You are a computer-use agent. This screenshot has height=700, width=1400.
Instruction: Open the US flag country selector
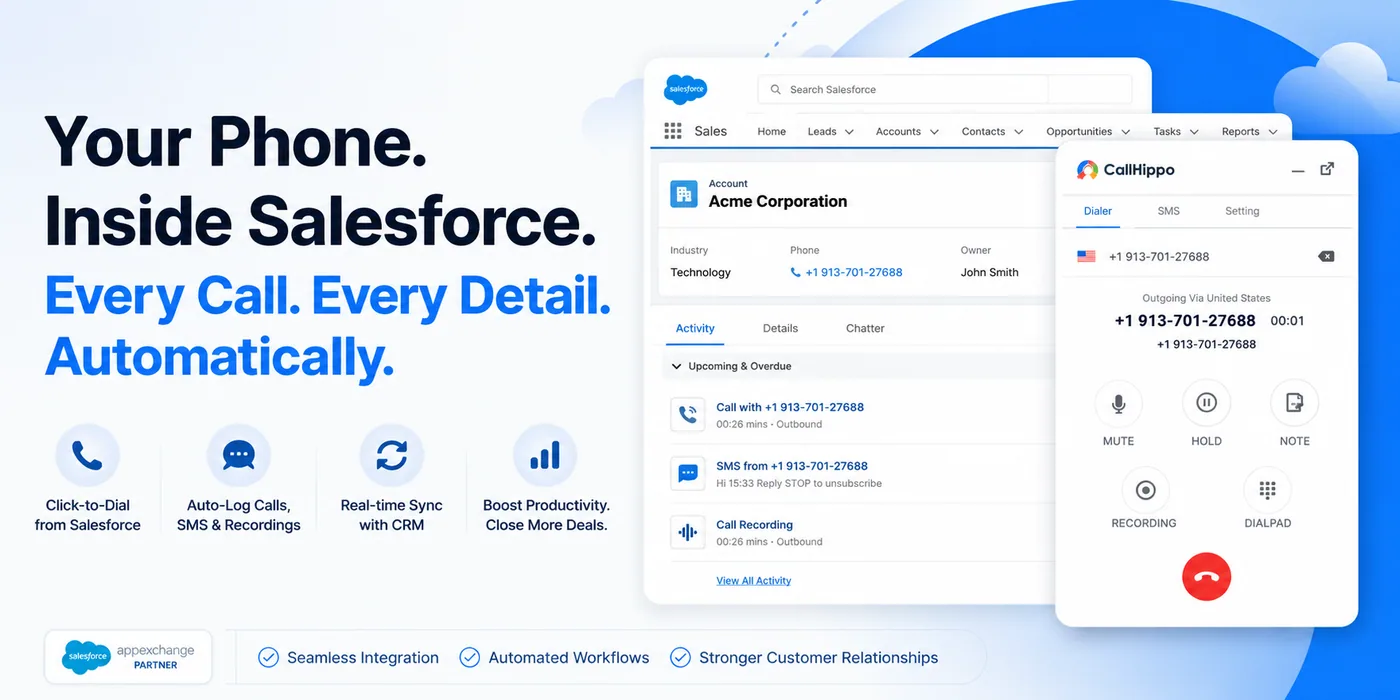click(1086, 257)
